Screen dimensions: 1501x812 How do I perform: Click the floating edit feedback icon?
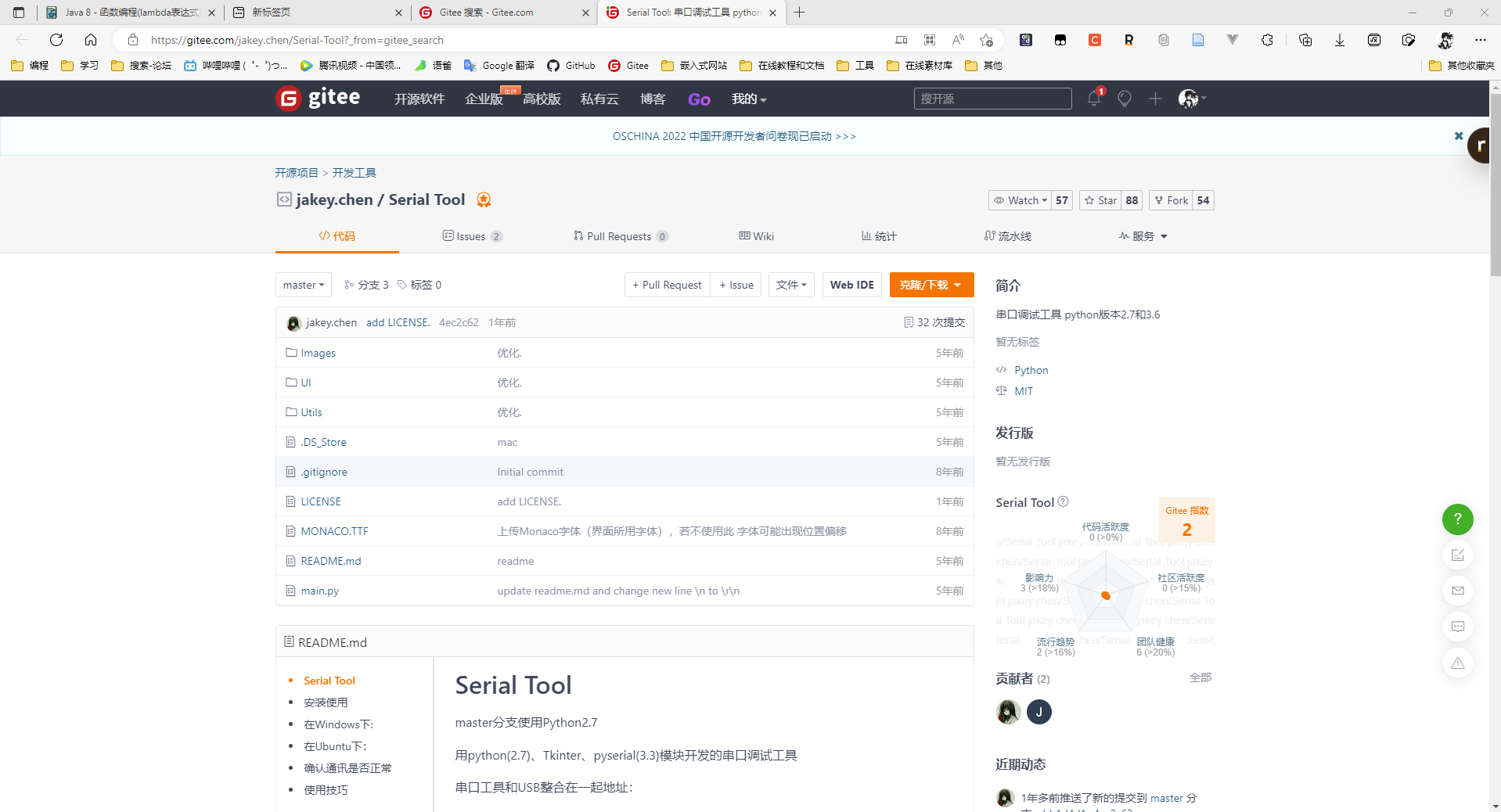1457,555
